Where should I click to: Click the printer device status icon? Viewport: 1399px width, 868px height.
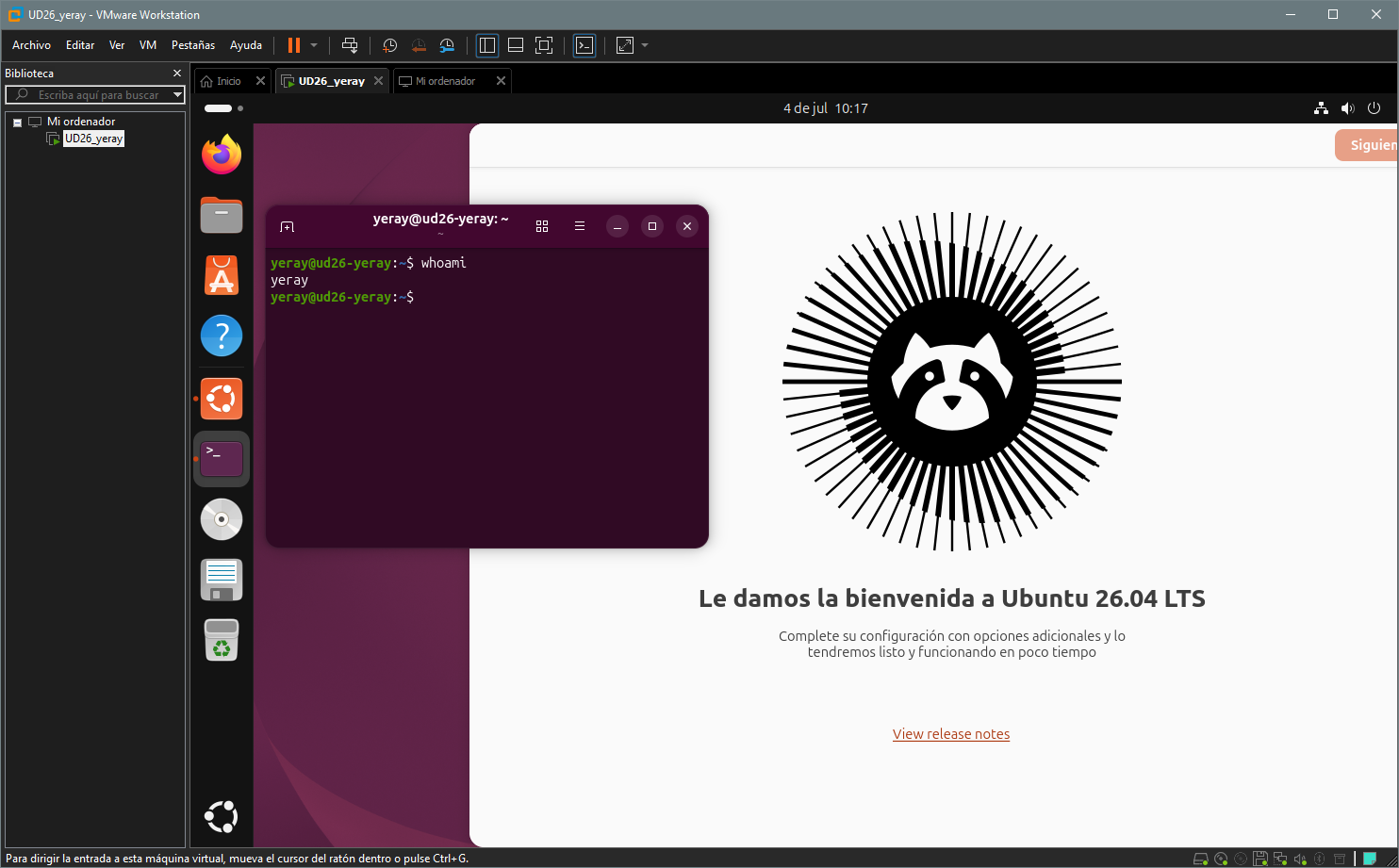tap(1340, 859)
